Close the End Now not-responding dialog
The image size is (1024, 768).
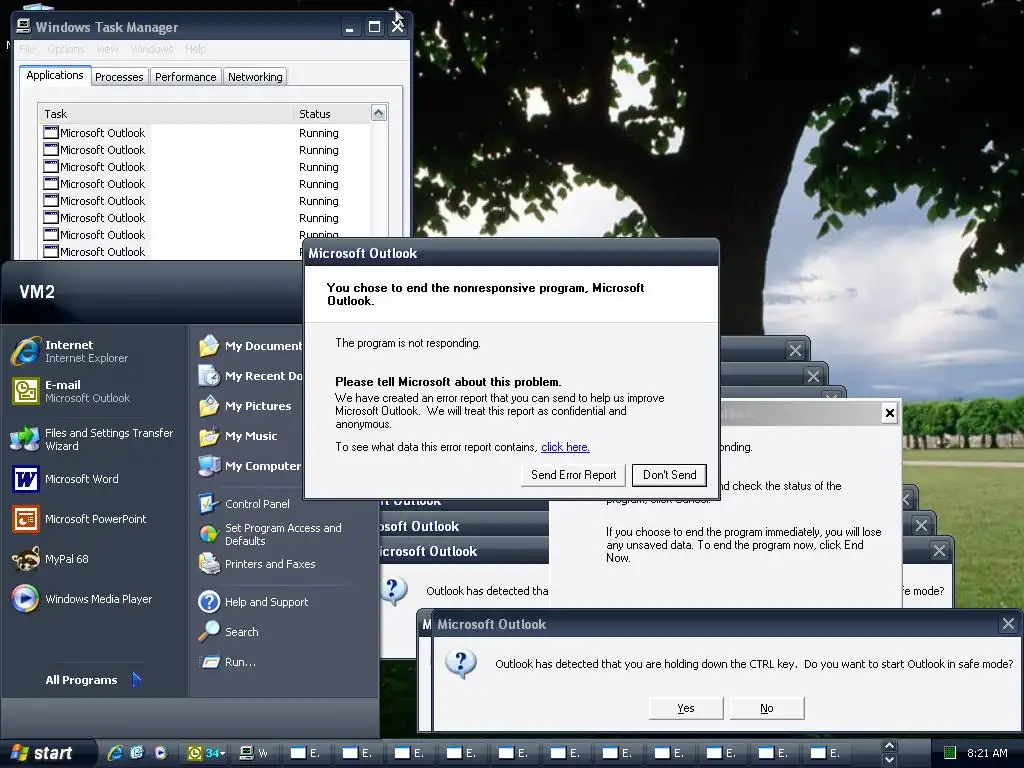click(889, 413)
